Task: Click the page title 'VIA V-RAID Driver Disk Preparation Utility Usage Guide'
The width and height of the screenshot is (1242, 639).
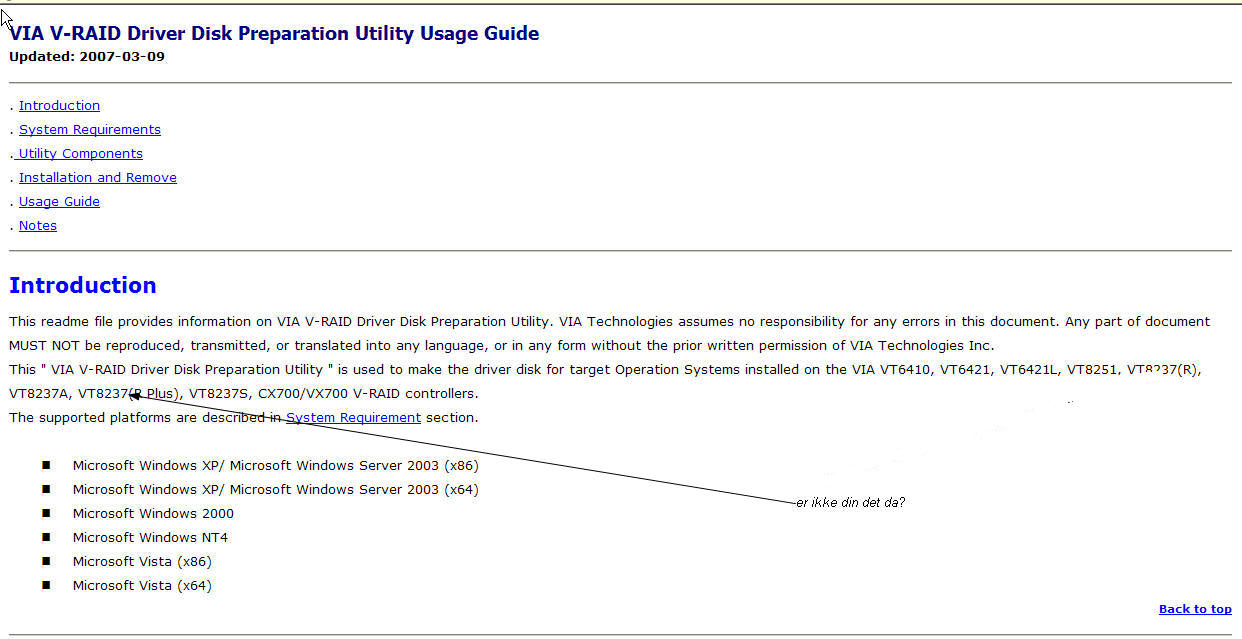Action: [x=274, y=33]
